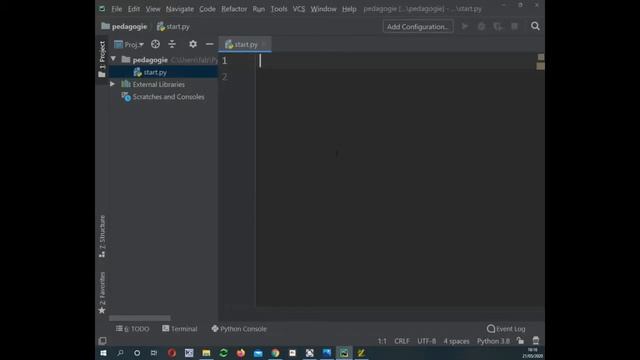
Task: Click start.py breadcrumb in navigation bar
Action: [x=173, y=27]
